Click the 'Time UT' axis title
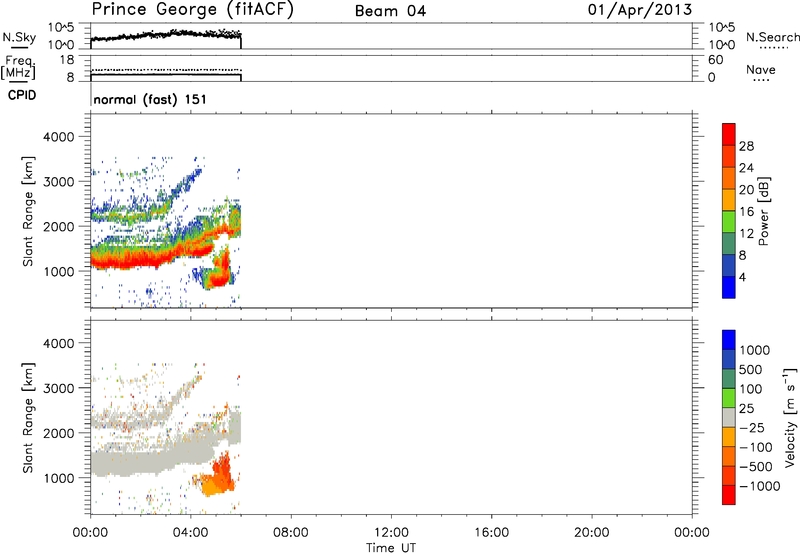Viewport: 800px width, 554px height. point(391,548)
